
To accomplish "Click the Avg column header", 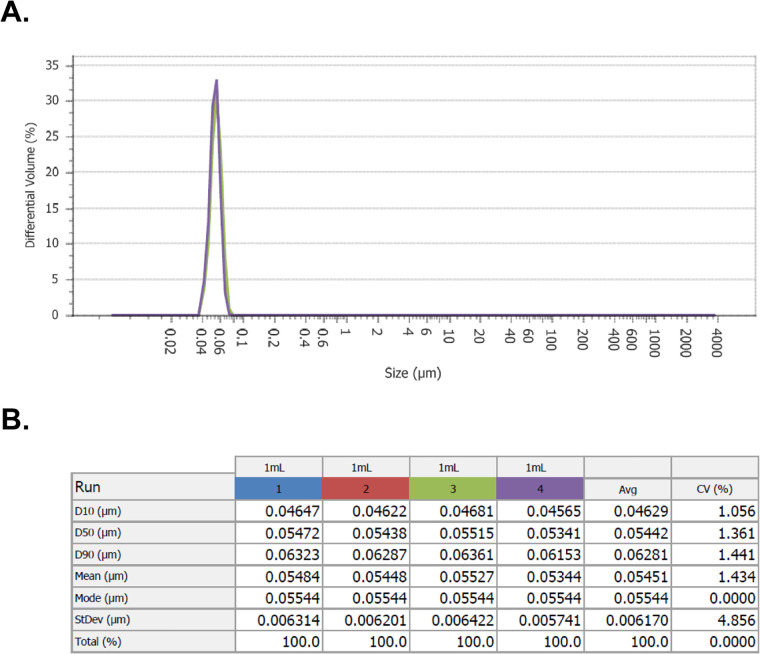I will [x=628, y=489].
